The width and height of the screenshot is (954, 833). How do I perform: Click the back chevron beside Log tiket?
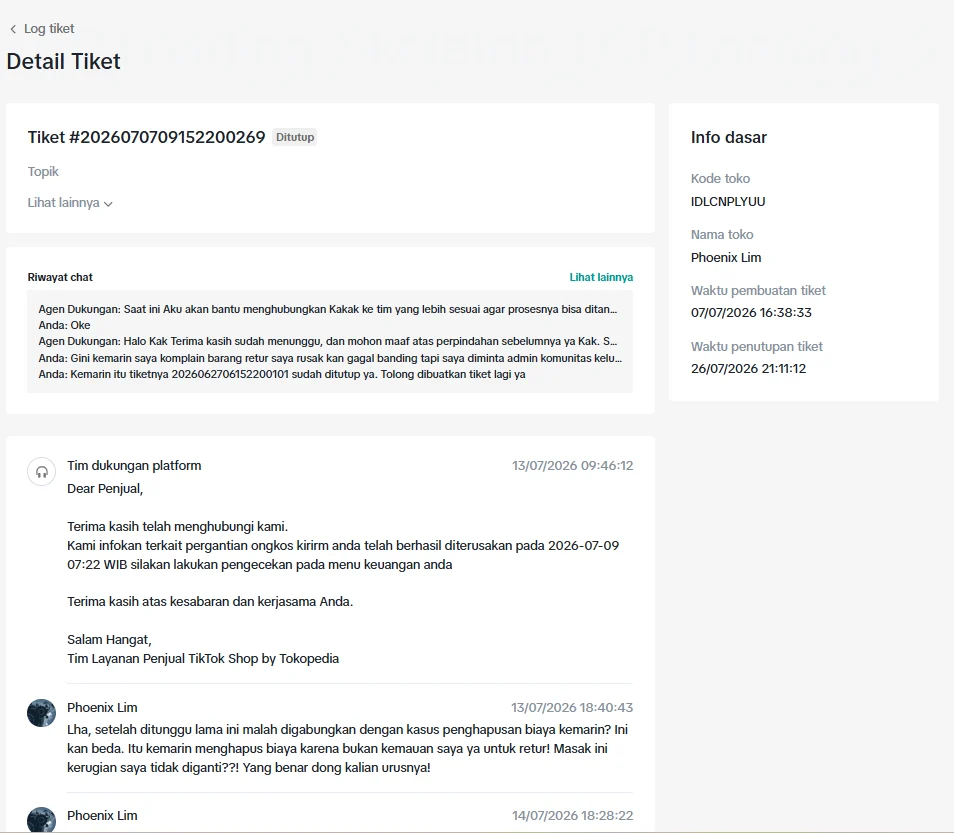13,29
